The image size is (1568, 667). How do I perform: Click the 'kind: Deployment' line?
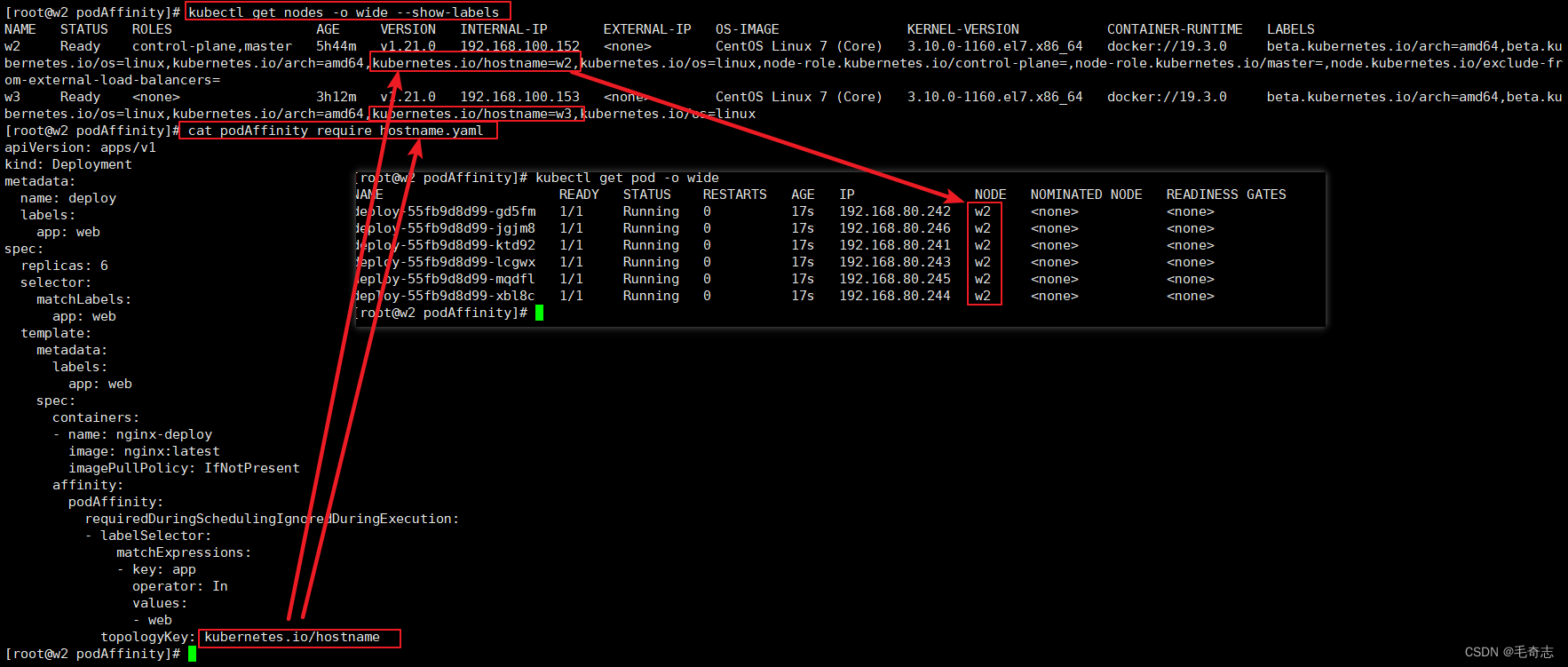pyautogui.click(x=68, y=164)
